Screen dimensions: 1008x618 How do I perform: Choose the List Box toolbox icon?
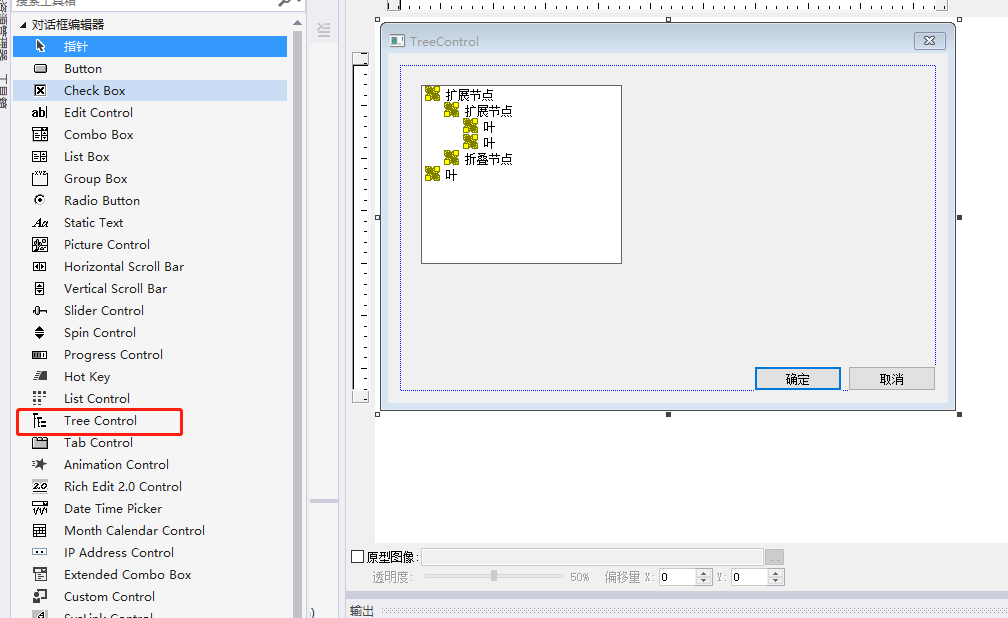[40, 156]
